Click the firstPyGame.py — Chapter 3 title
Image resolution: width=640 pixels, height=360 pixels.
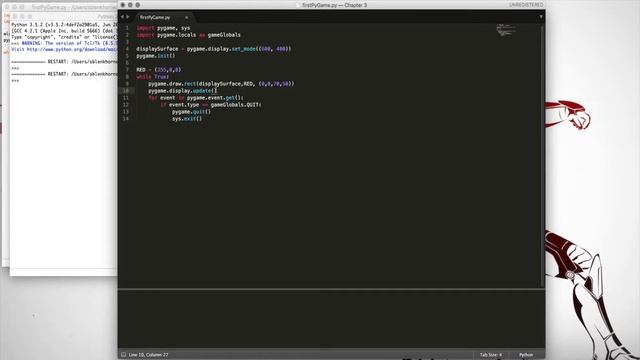coord(334,5)
